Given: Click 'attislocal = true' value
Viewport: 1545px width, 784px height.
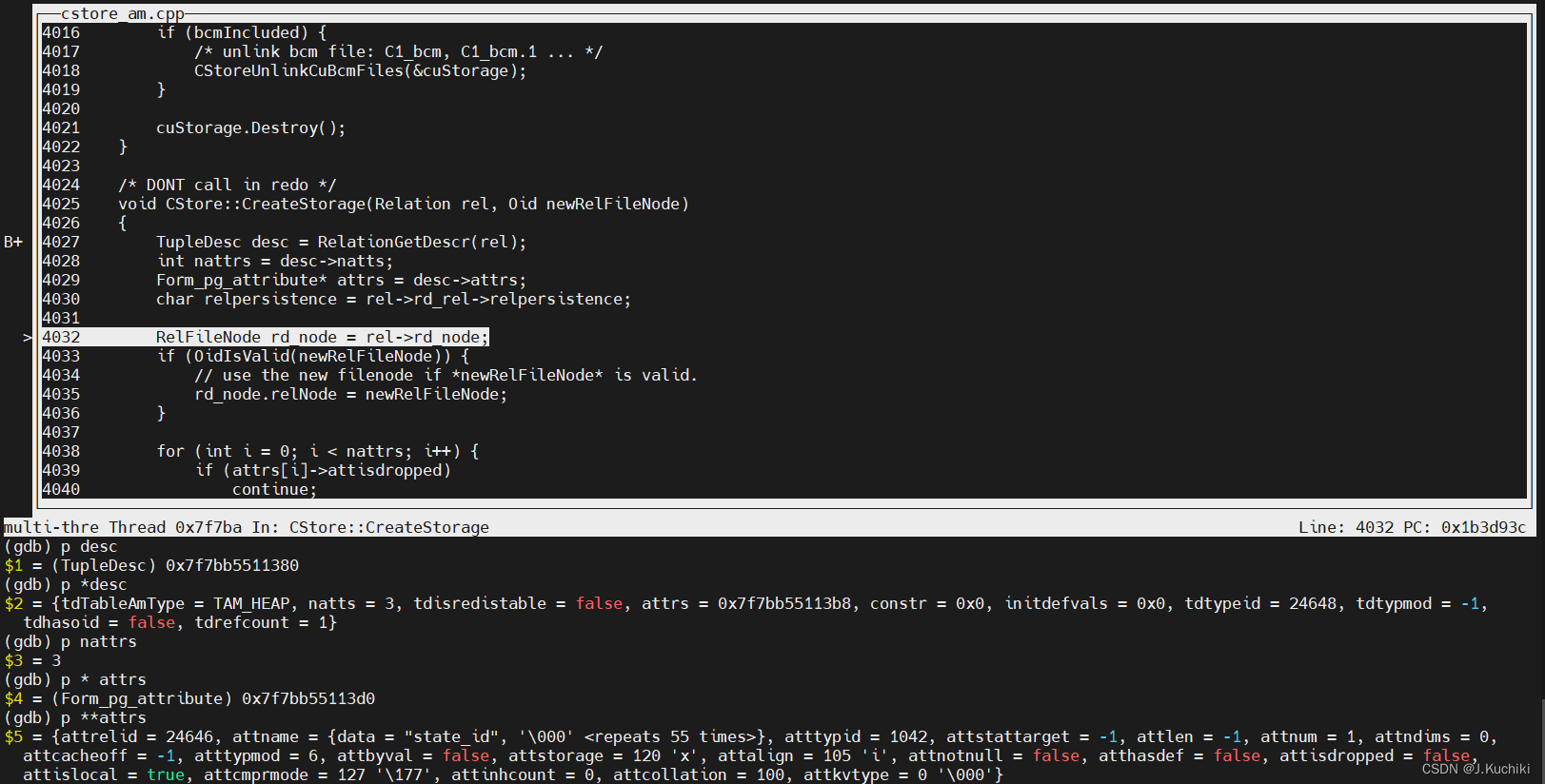Looking at the screenshot, I should (x=104, y=774).
